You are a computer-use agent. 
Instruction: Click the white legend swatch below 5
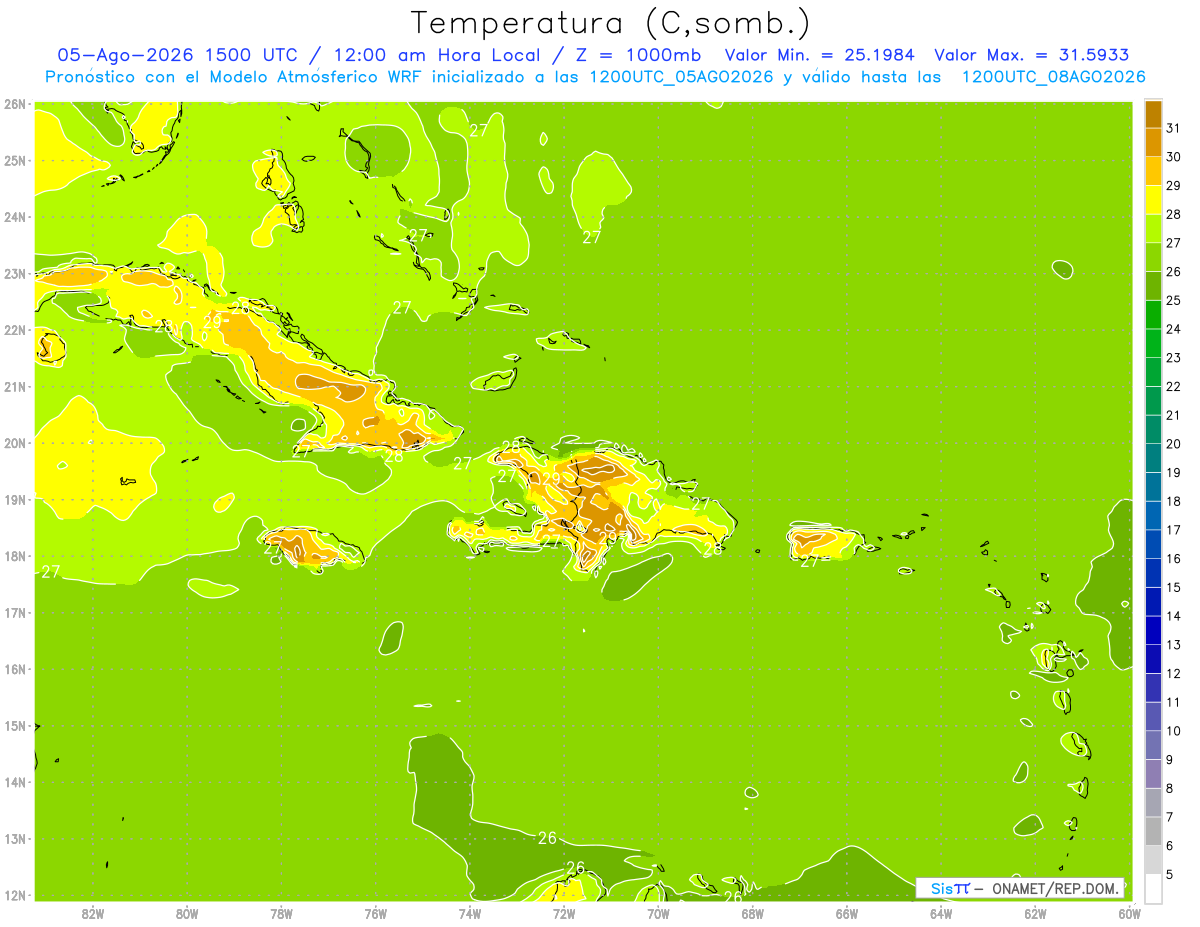1153,888
